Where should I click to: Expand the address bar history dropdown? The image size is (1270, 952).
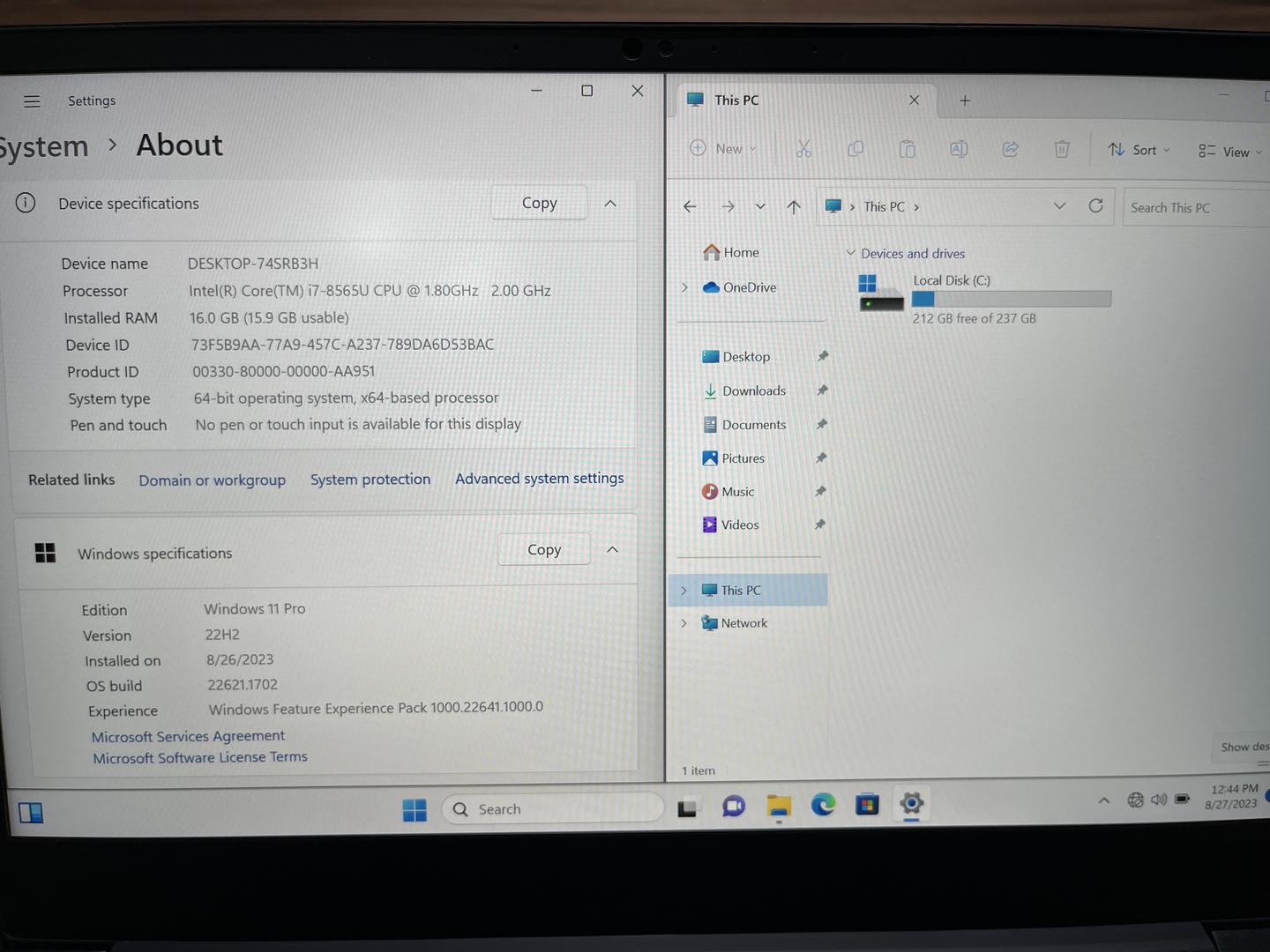click(x=1060, y=205)
